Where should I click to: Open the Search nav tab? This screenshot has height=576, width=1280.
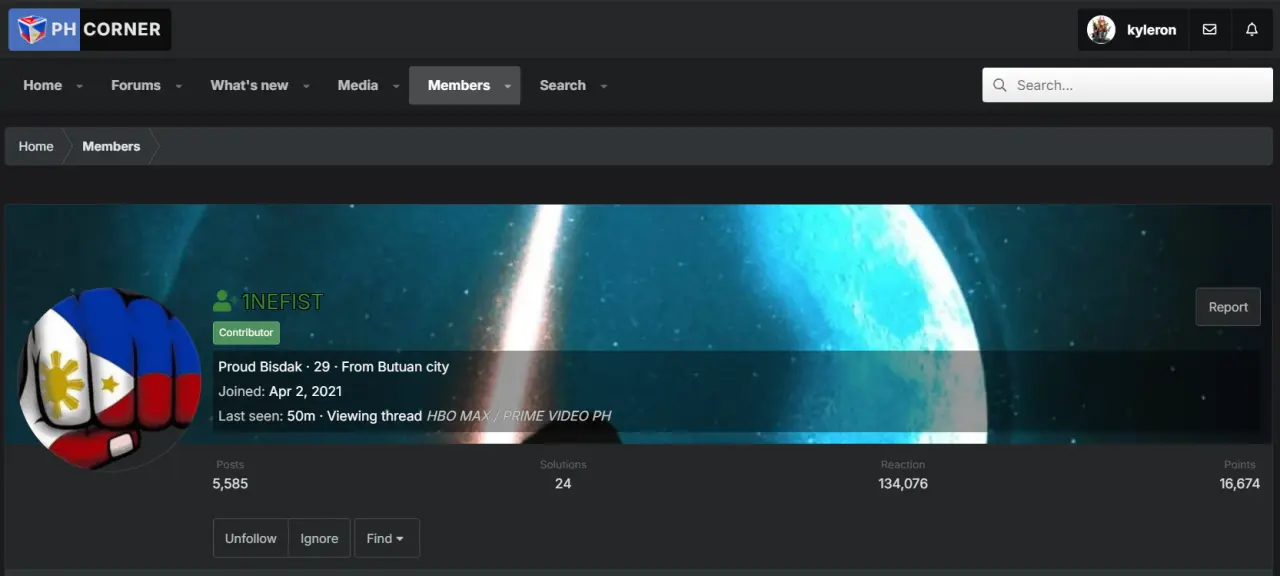(x=562, y=85)
